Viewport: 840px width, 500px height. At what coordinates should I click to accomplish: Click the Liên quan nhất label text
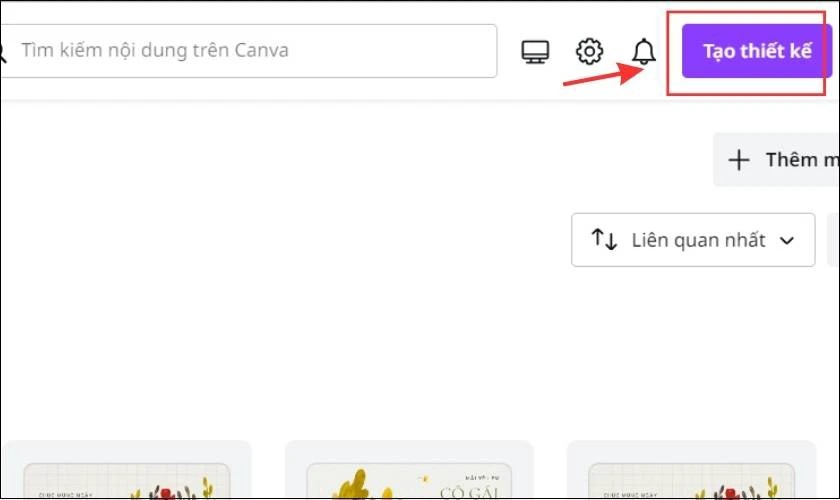(699, 240)
